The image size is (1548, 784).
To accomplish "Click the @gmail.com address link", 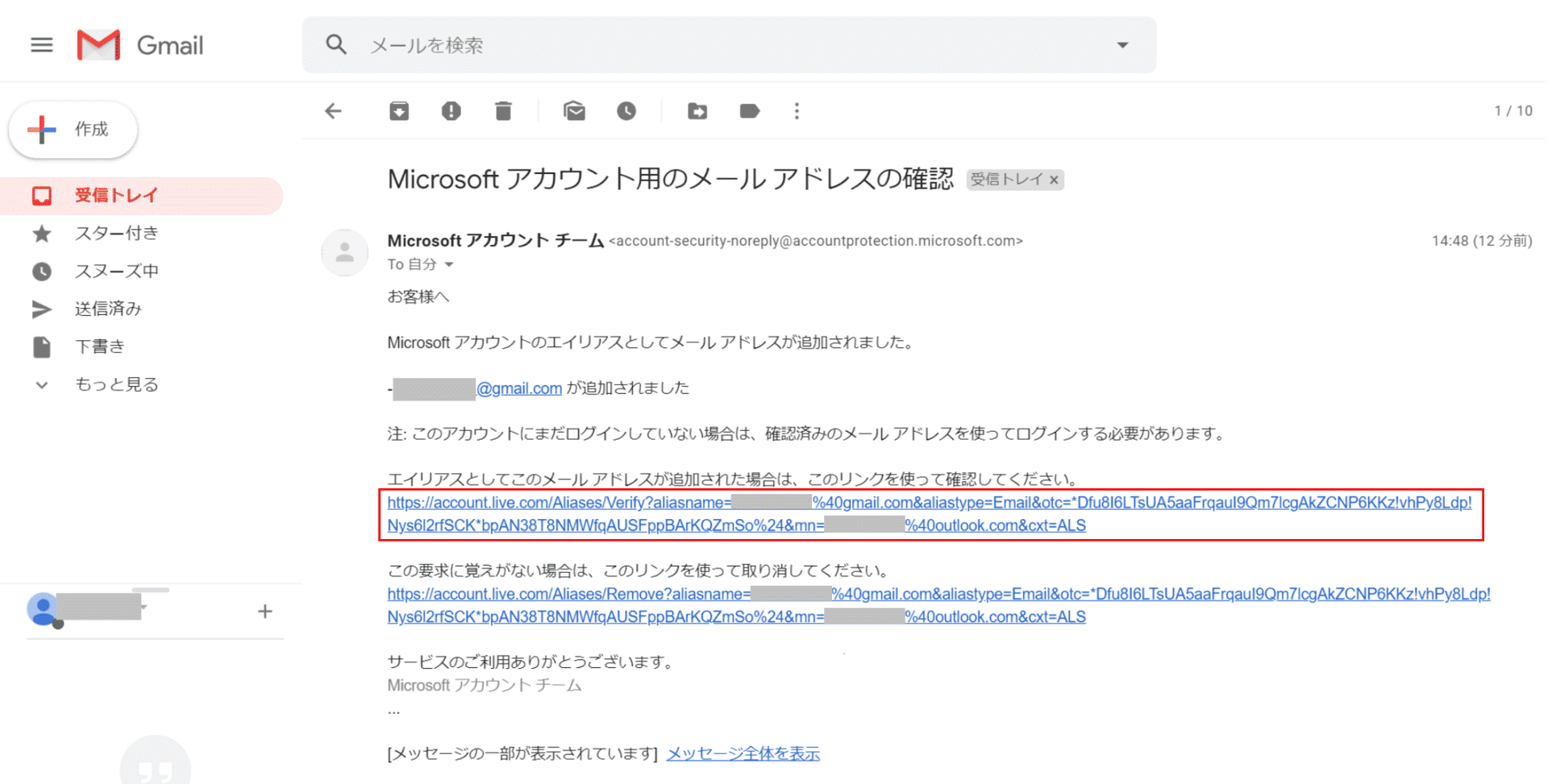I will click(x=519, y=388).
